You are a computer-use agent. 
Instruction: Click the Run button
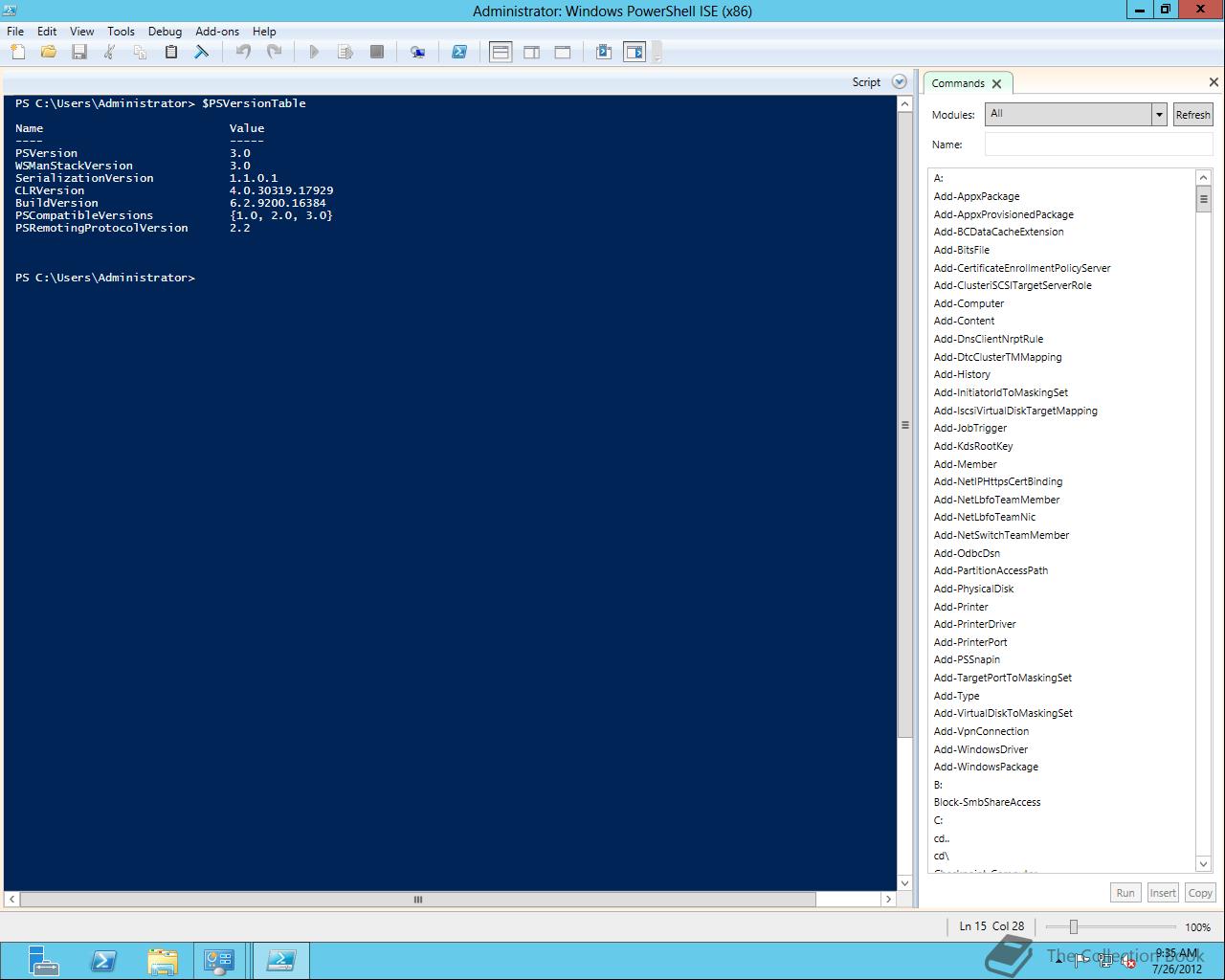click(1125, 892)
